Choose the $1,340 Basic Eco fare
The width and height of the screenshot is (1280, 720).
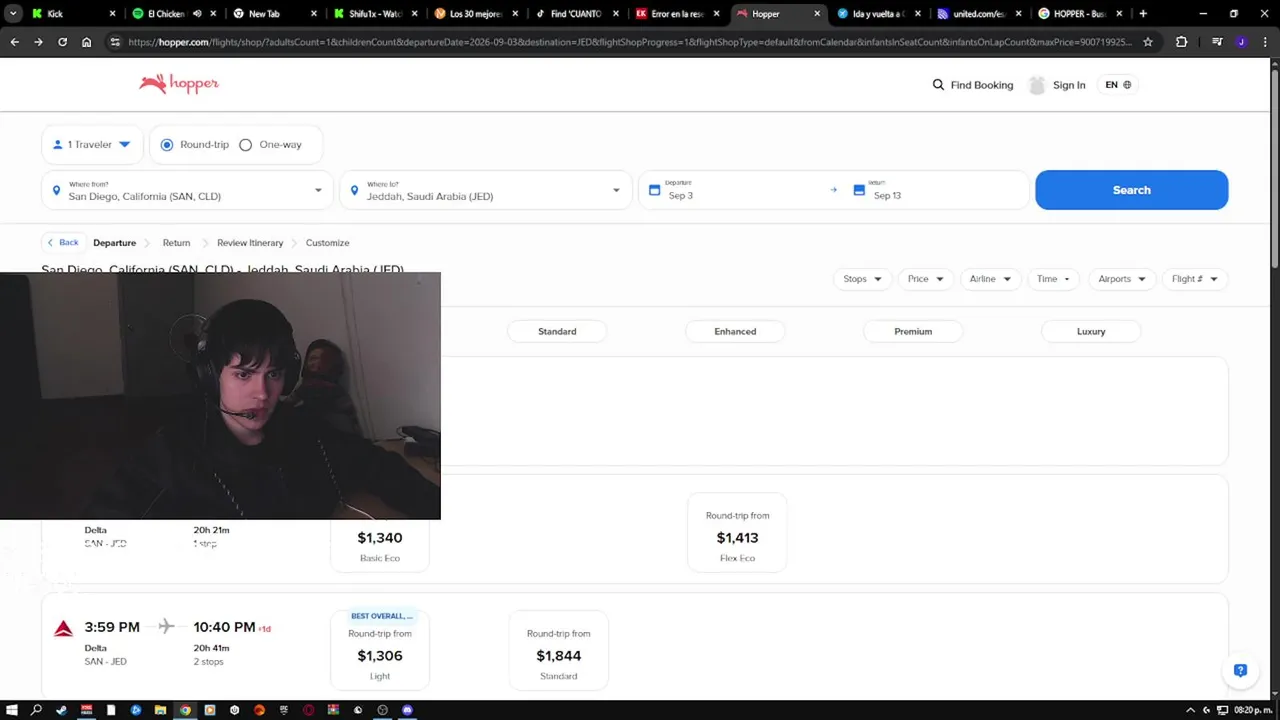pos(379,538)
